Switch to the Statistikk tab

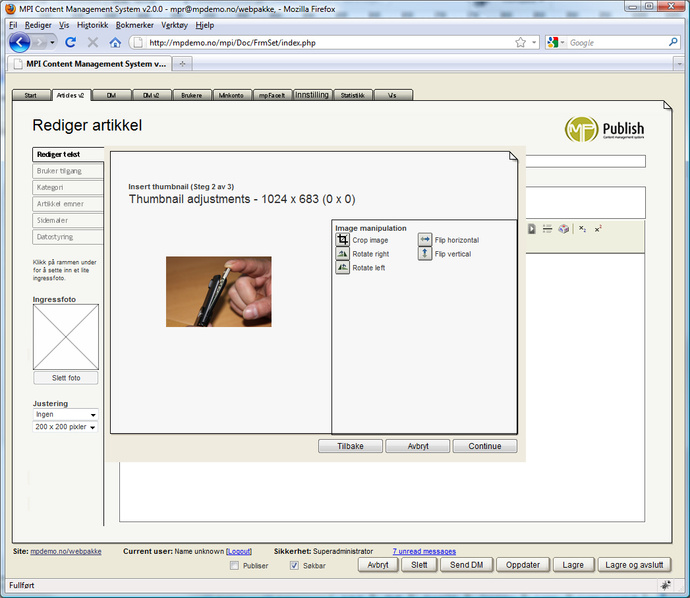pos(352,96)
